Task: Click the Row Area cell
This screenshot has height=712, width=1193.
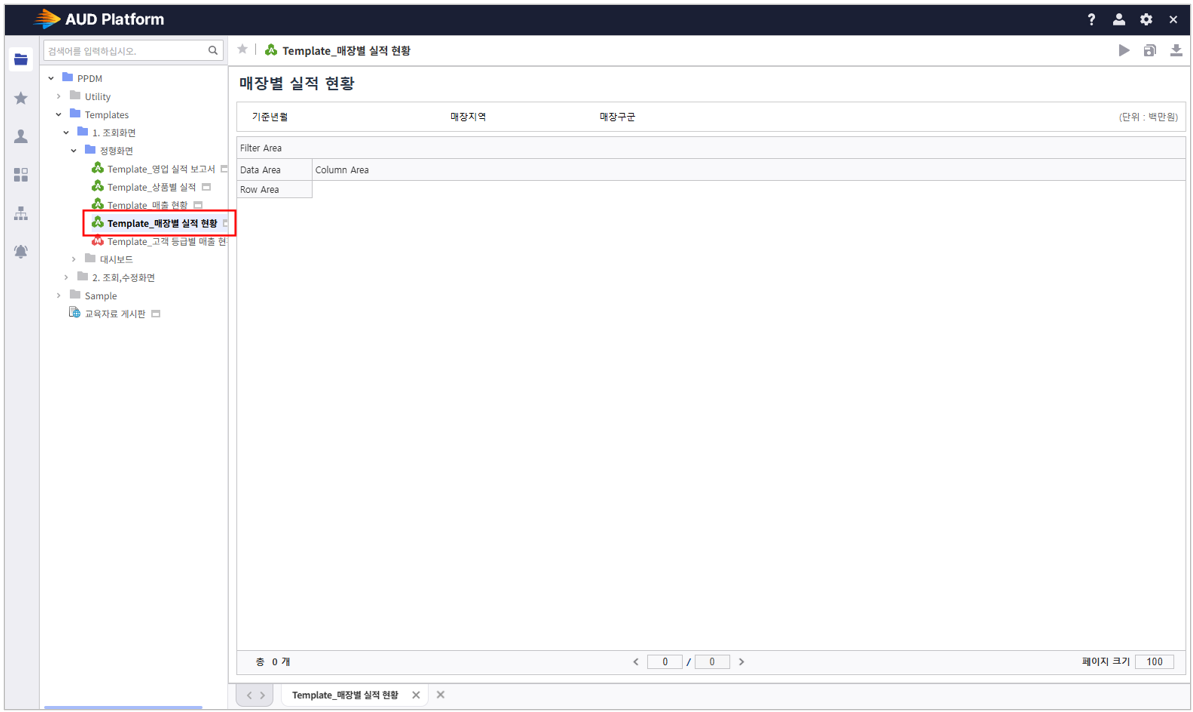Action: coord(274,189)
